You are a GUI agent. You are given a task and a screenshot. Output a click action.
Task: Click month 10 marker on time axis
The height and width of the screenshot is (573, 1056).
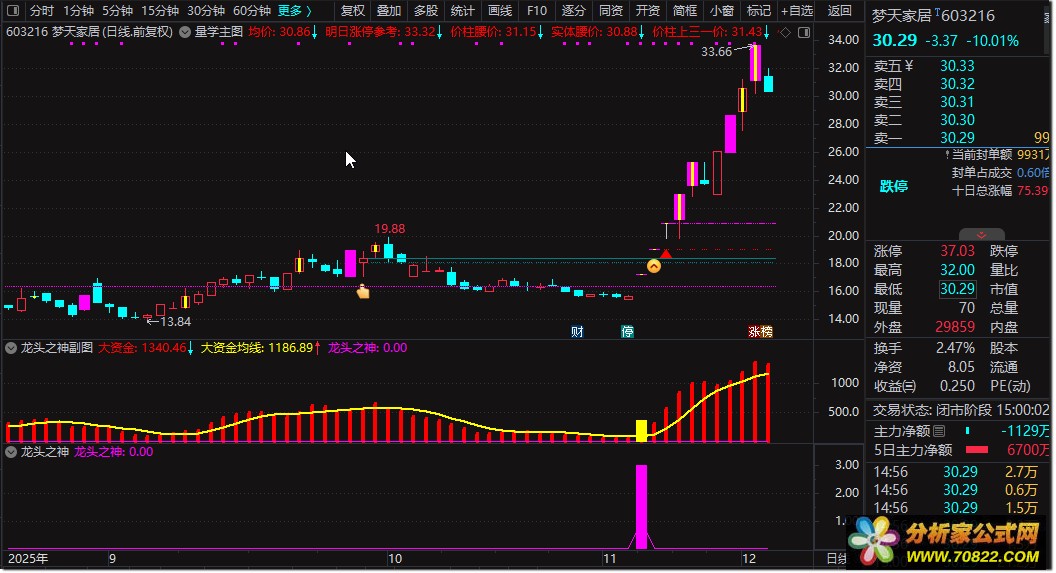[395, 559]
